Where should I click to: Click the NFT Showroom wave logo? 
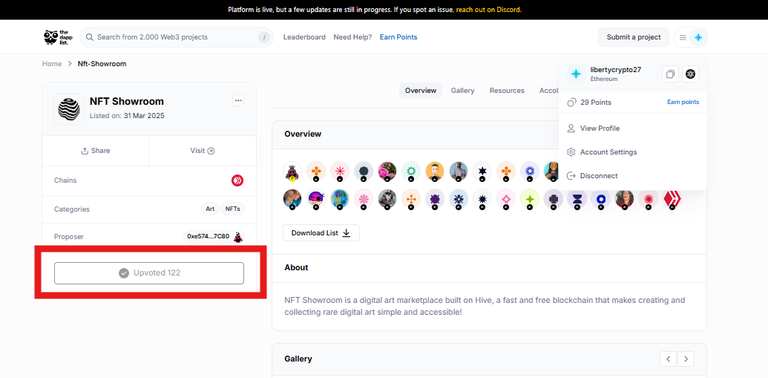pos(69,109)
